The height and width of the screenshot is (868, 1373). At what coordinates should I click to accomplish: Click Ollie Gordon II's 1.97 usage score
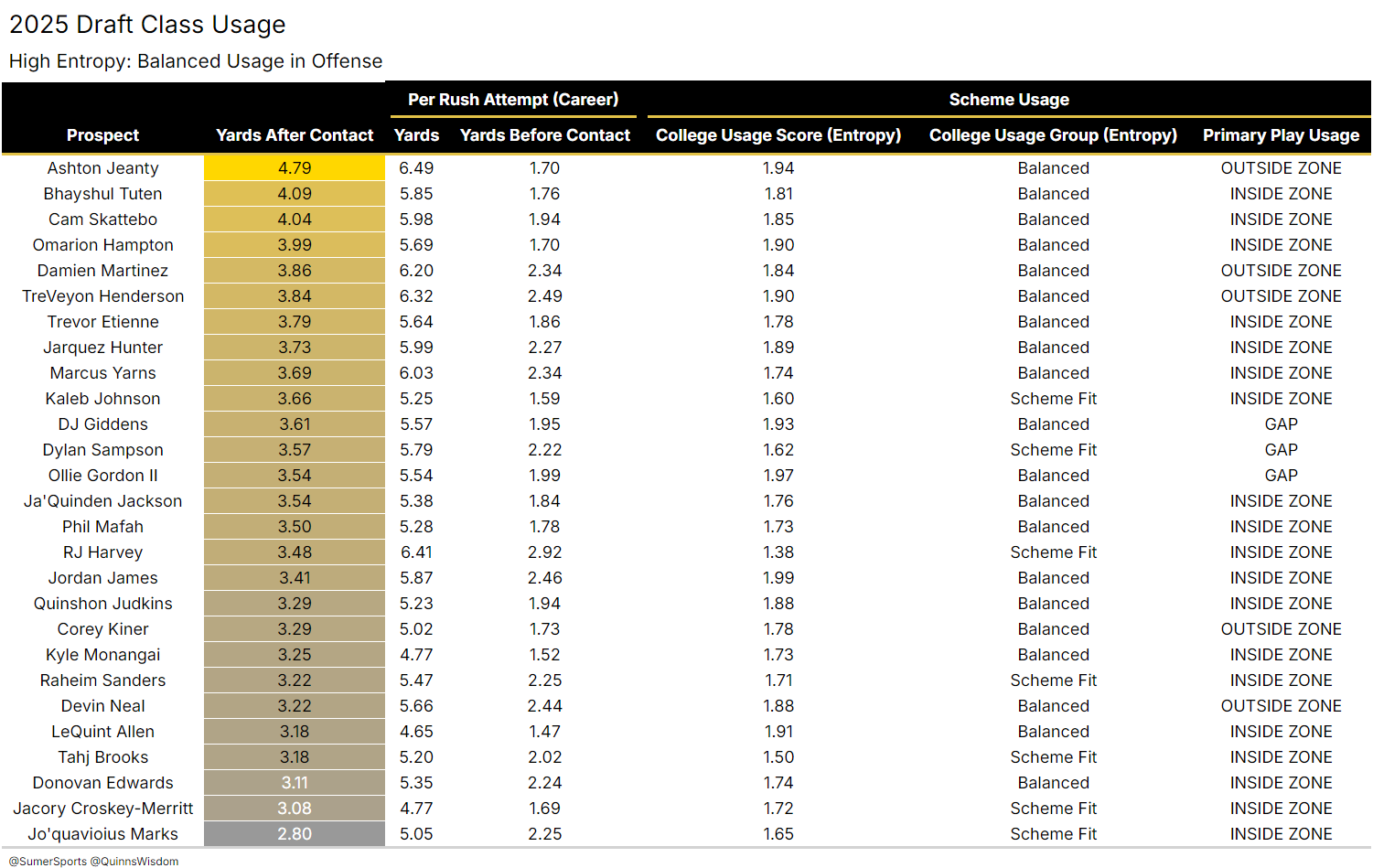coord(778,476)
